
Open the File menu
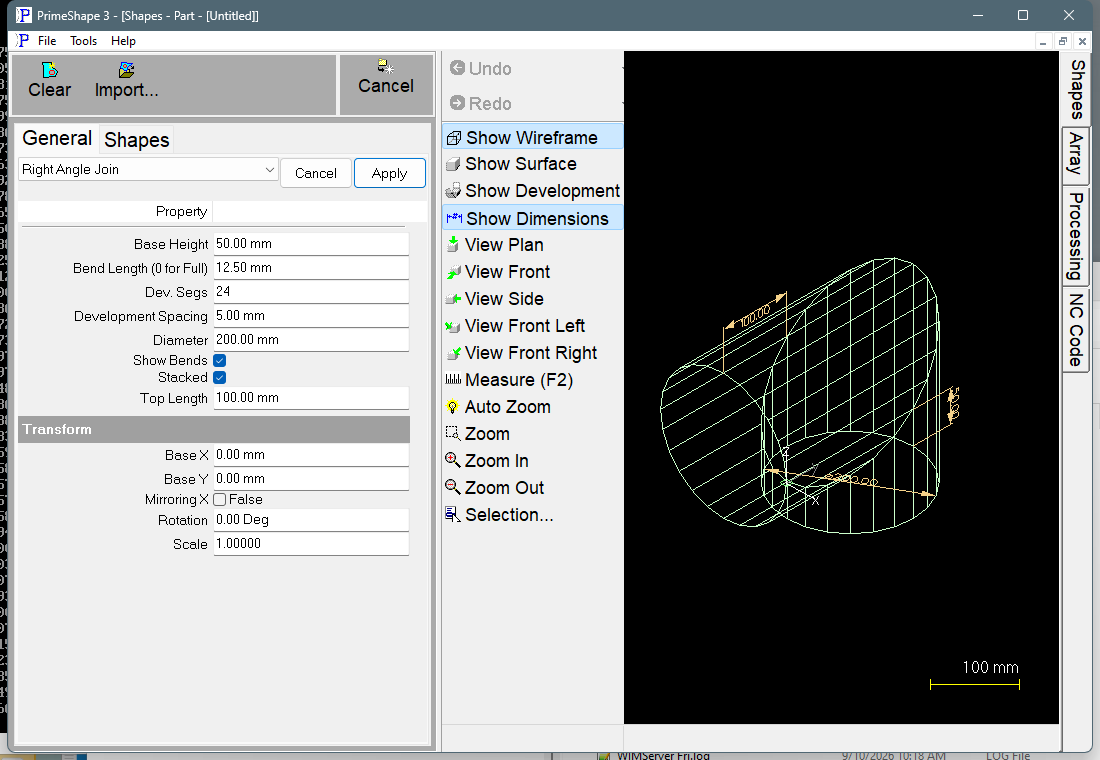(x=47, y=41)
